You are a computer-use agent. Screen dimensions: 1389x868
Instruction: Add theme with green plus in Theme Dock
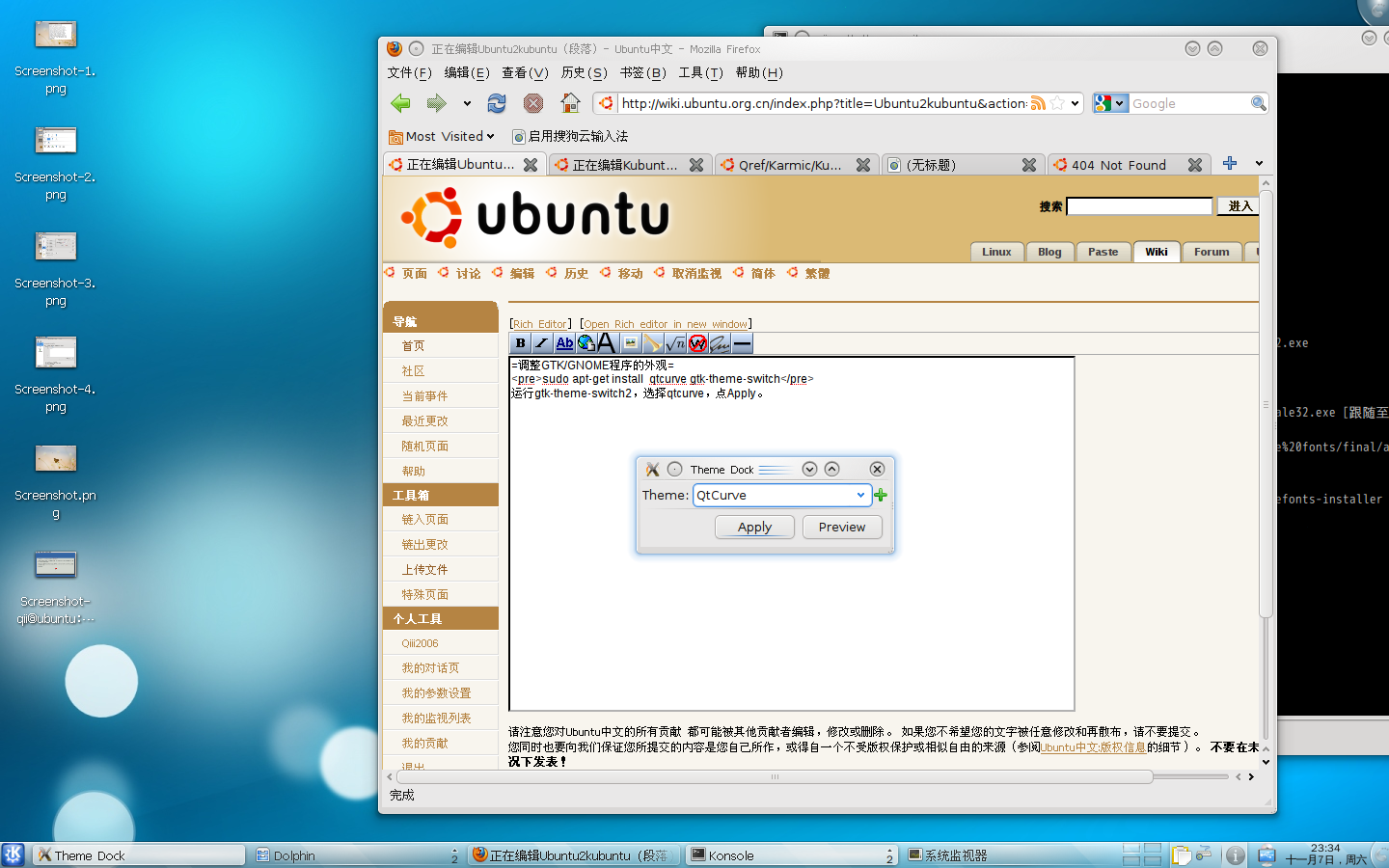[881, 495]
